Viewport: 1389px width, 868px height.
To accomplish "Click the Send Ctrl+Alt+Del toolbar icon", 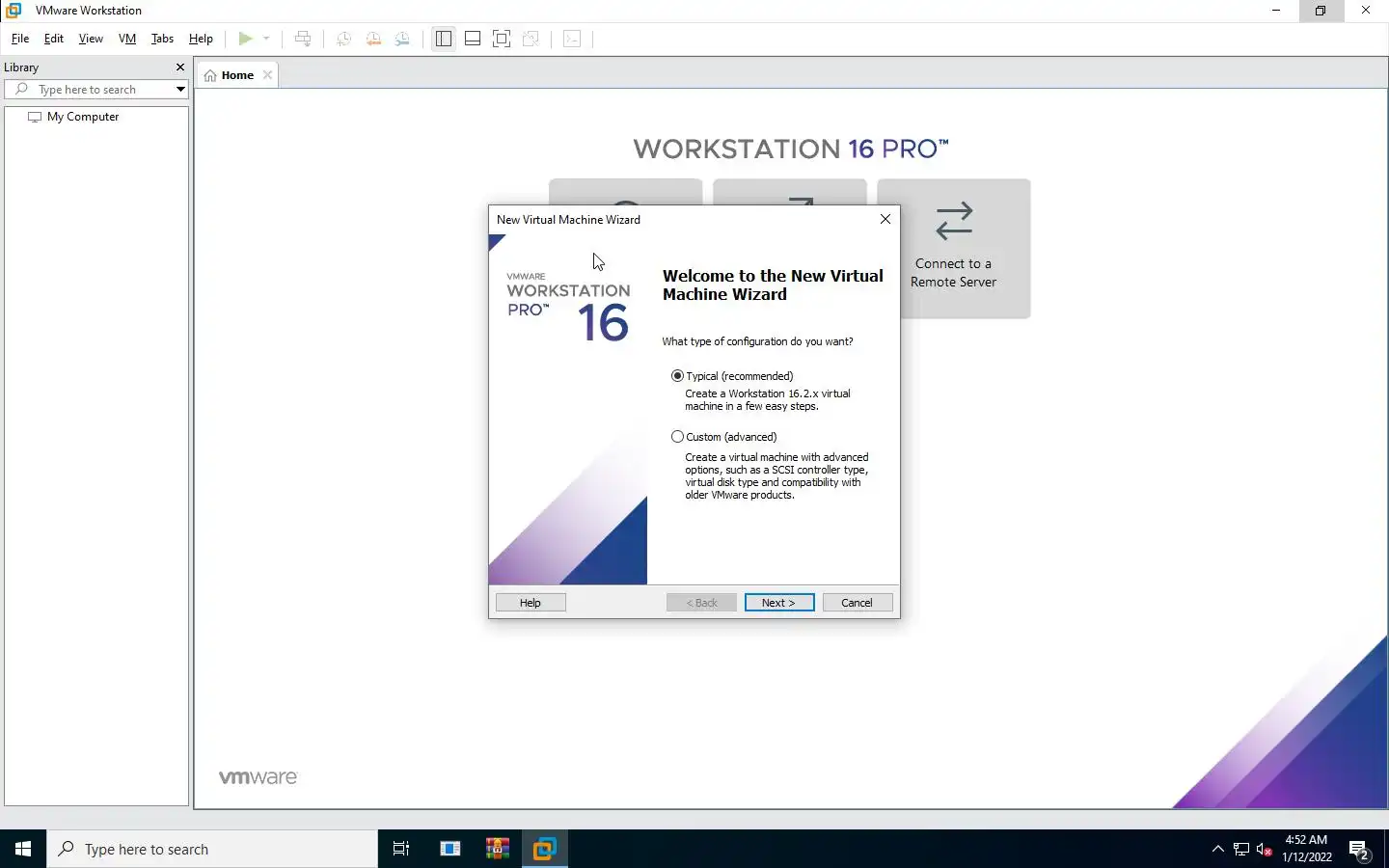I will [303, 39].
